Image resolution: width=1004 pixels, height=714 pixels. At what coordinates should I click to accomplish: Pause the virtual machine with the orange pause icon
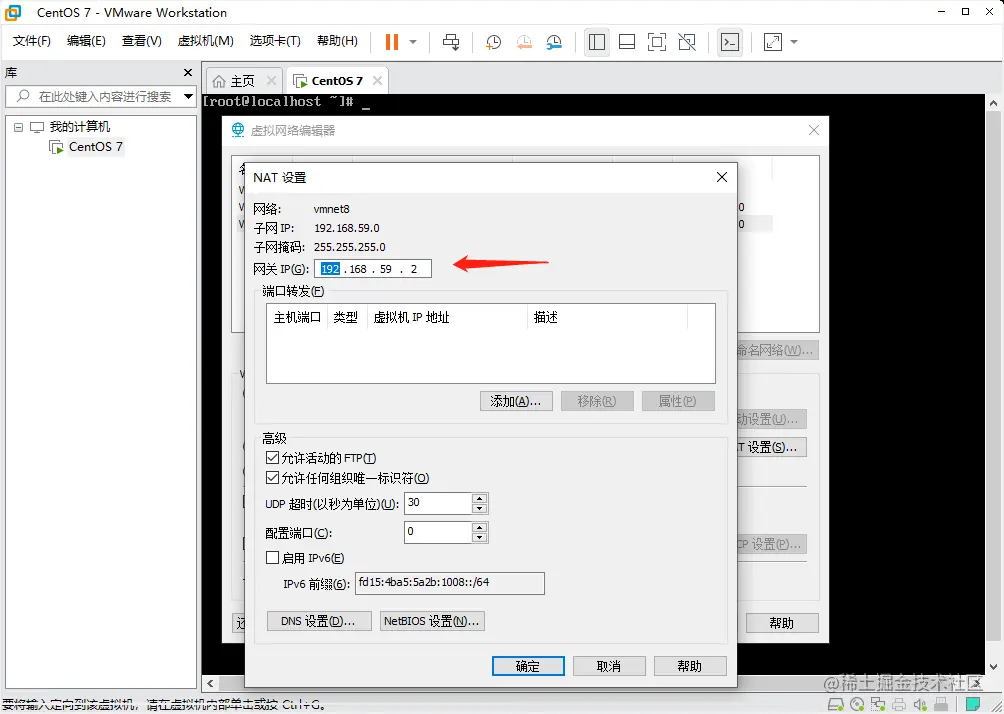pyautogui.click(x=391, y=42)
